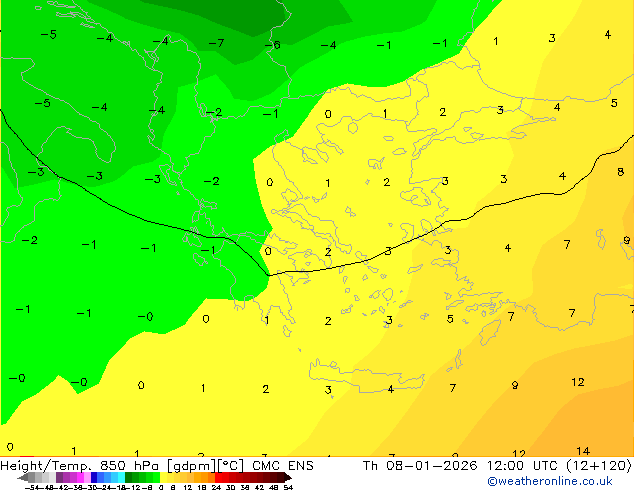Click the "14" temperature value on map
The image size is (634, 490).
point(583,451)
